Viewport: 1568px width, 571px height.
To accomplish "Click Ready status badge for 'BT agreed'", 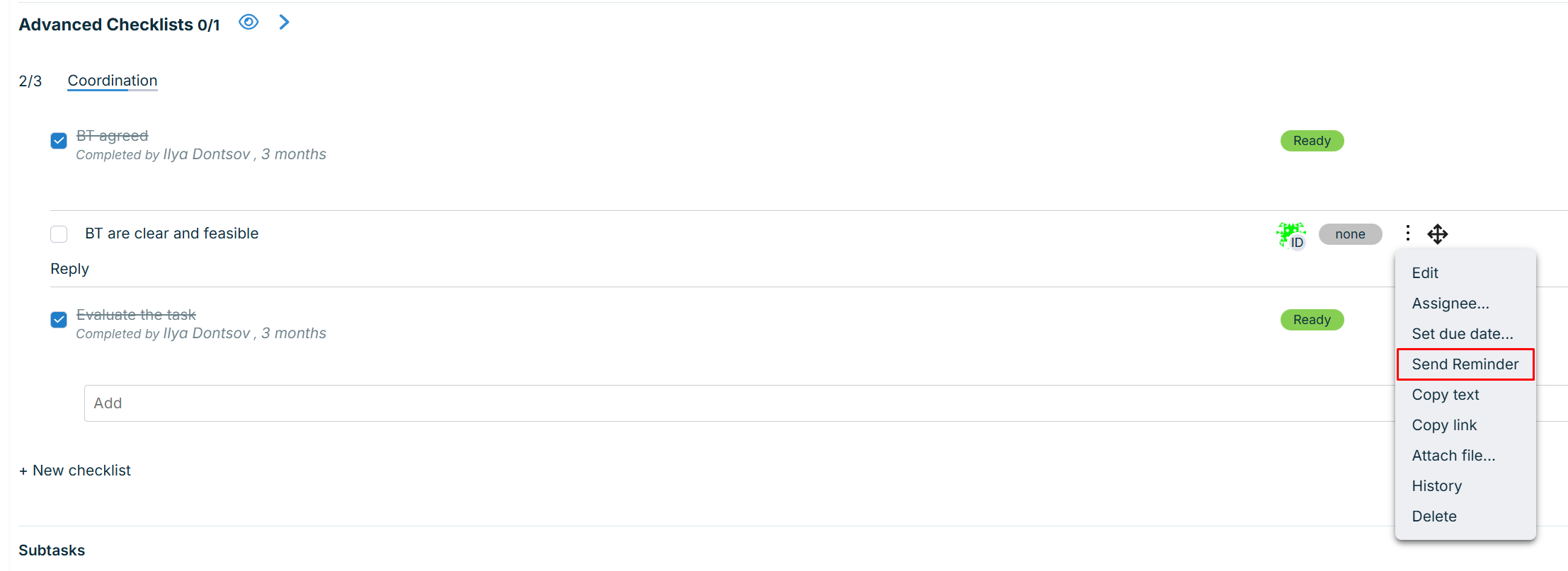I will pos(1312,141).
